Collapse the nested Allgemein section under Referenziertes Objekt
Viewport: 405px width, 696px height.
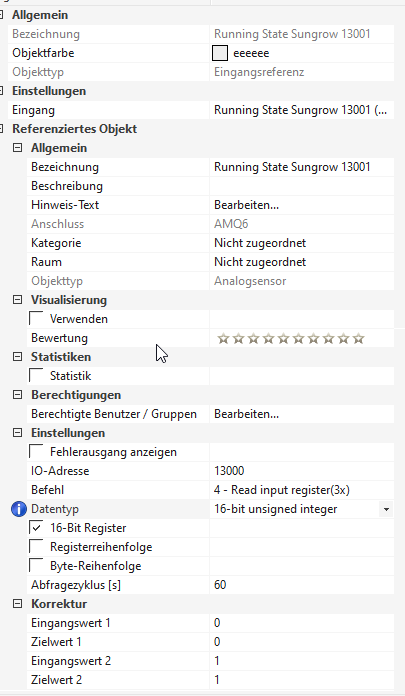point(17,148)
